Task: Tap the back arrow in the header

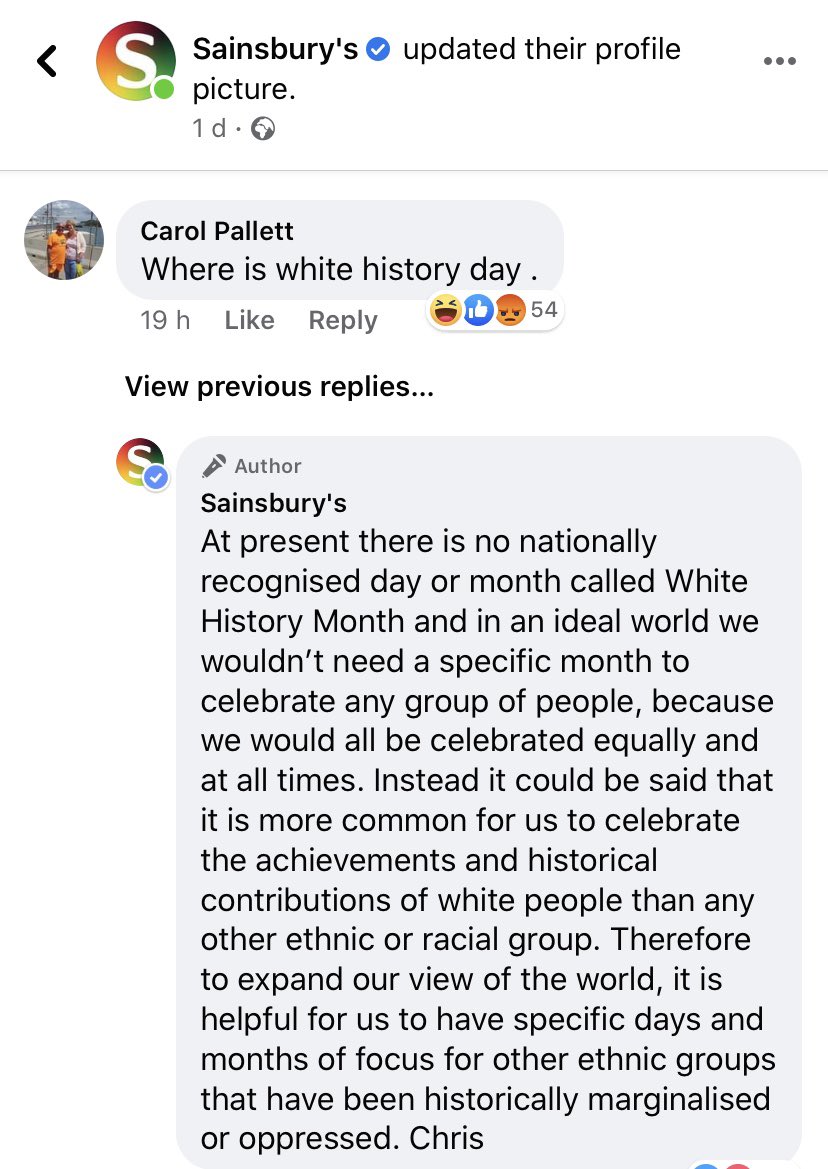Action: tap(47, 62)
